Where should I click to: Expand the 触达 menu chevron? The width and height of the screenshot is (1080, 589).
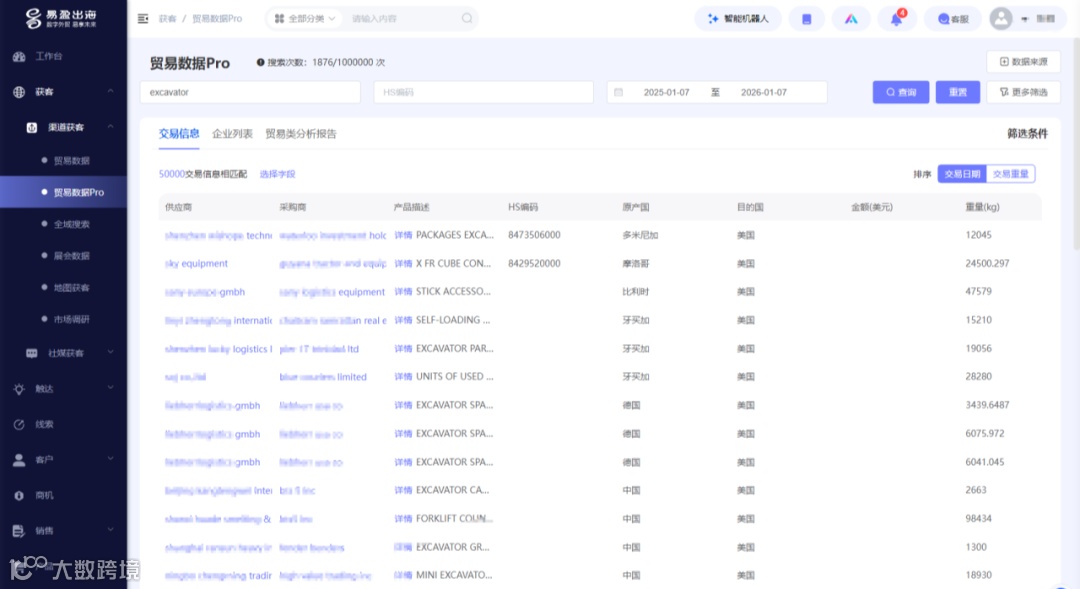[x=110, y=388]
